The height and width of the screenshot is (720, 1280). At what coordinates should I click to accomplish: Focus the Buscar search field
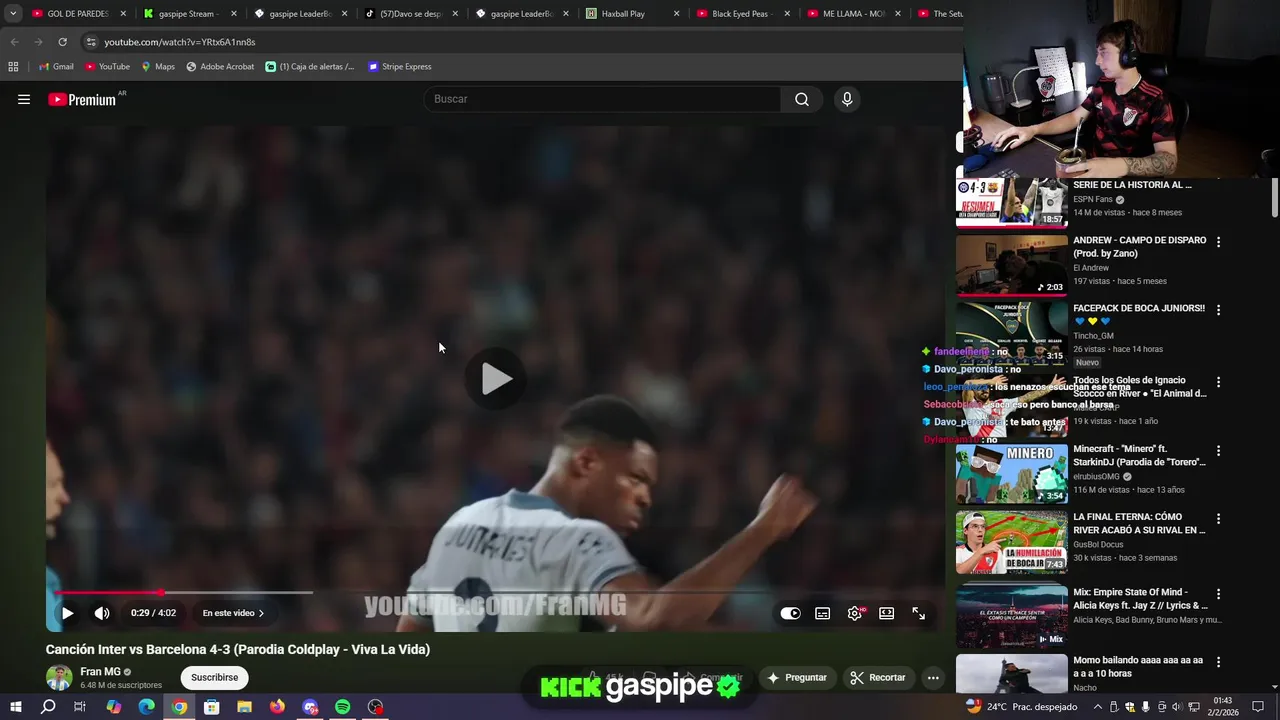coord(602,99)
